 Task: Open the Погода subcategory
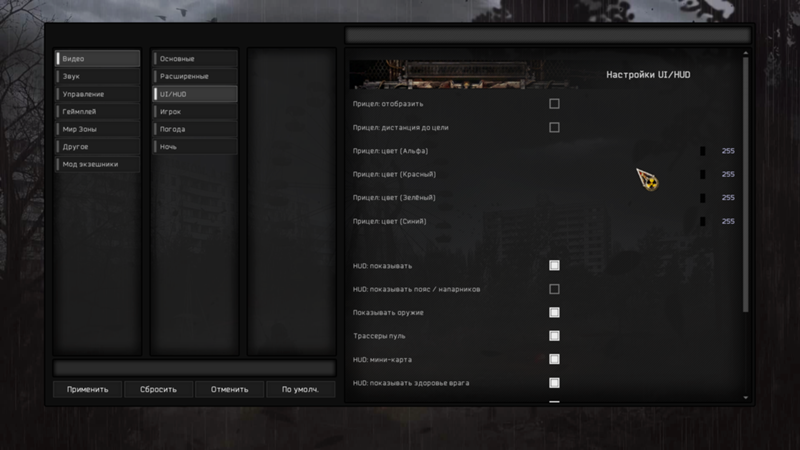pos(194,129)
